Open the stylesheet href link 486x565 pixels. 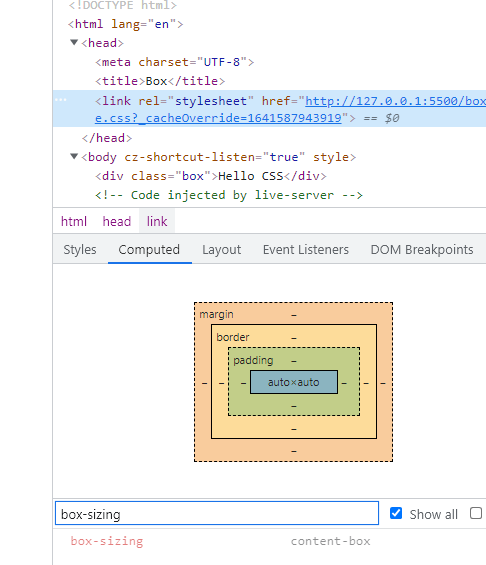(x=290, y=110)
